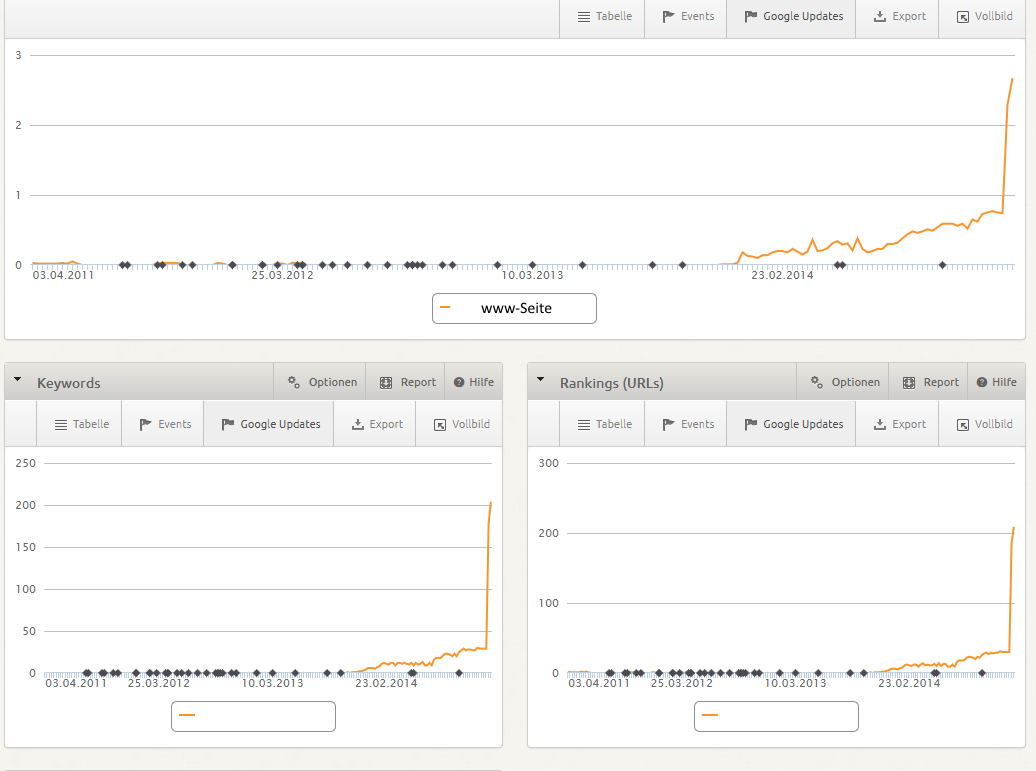This screenshot has width=1036, height=771.
Task: Click the Hilfe button in the Keywords panel
Action: (473, 382)
